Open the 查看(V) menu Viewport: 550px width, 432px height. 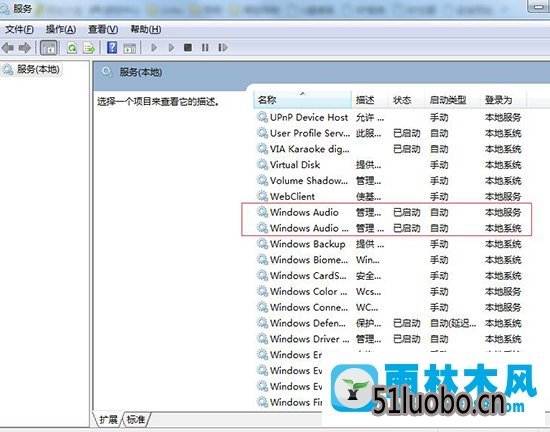103,29
